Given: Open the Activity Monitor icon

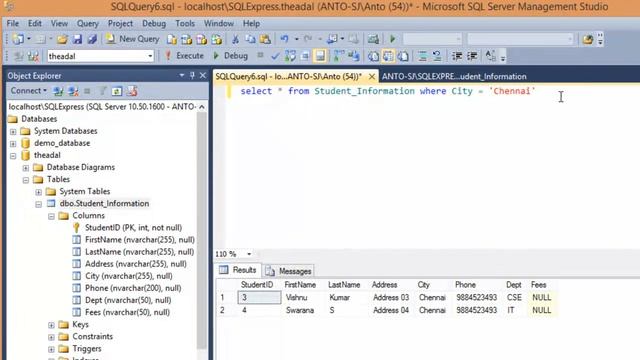Looking at the screenshot, I should pos(373,39).
